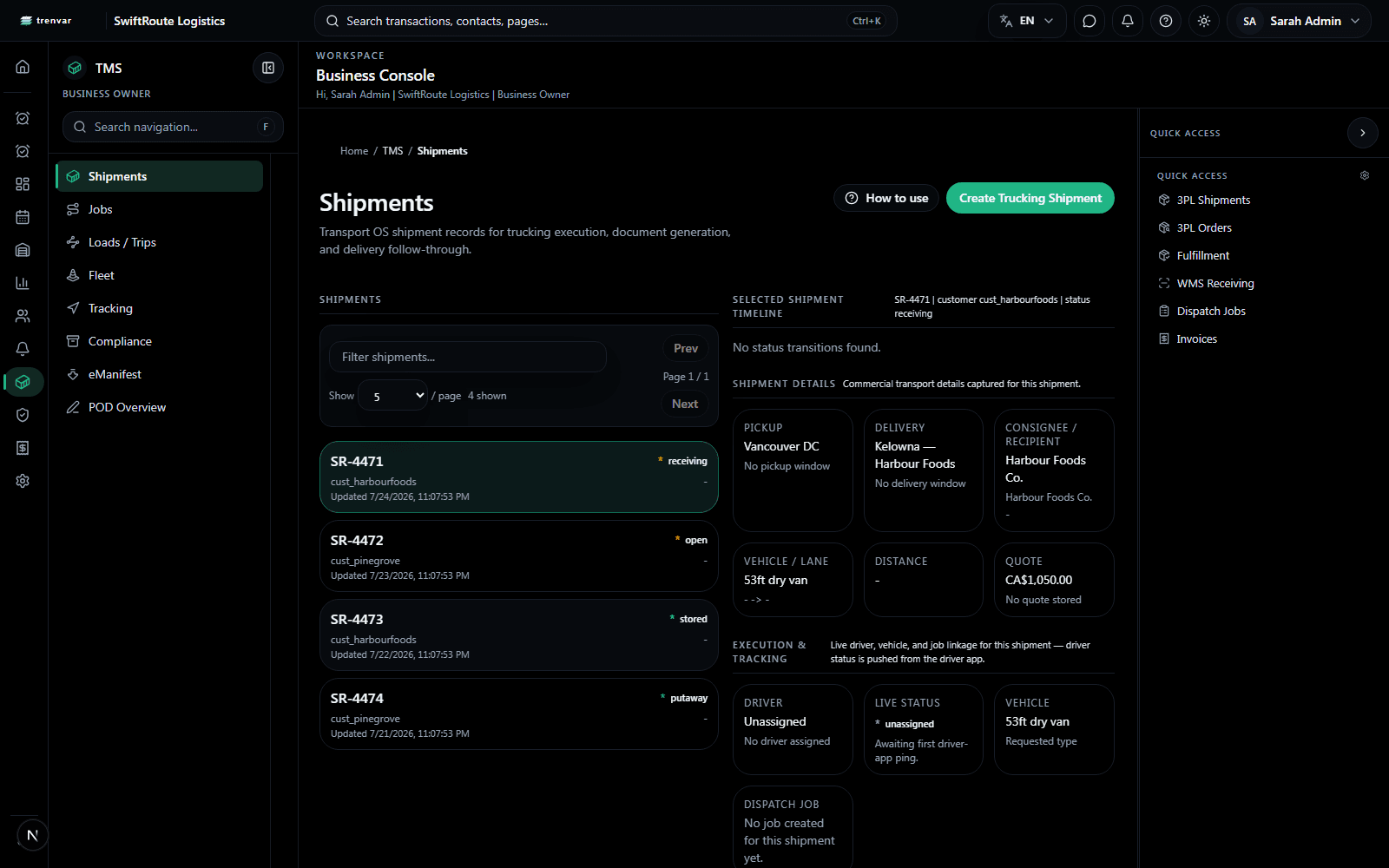Open the analytics bar chart rail icon
Screen dimensions: 1389x868
click(x=23, y=283)
